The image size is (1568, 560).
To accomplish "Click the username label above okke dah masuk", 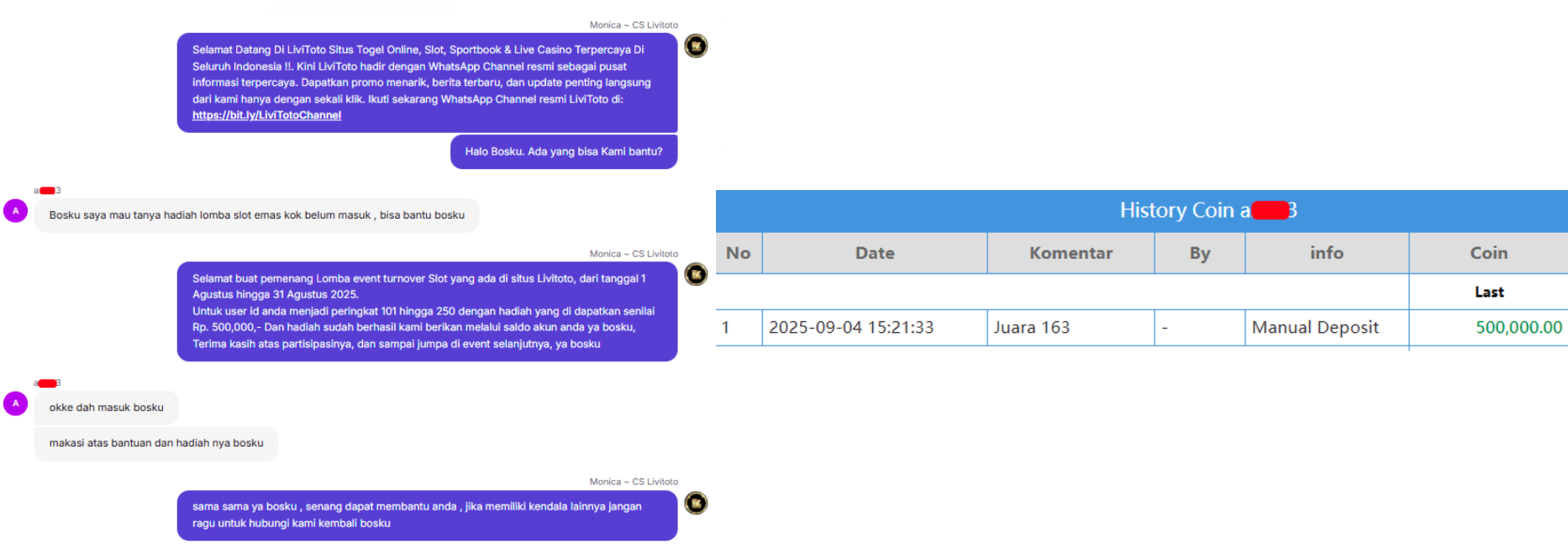I will (x=47, y=383).
